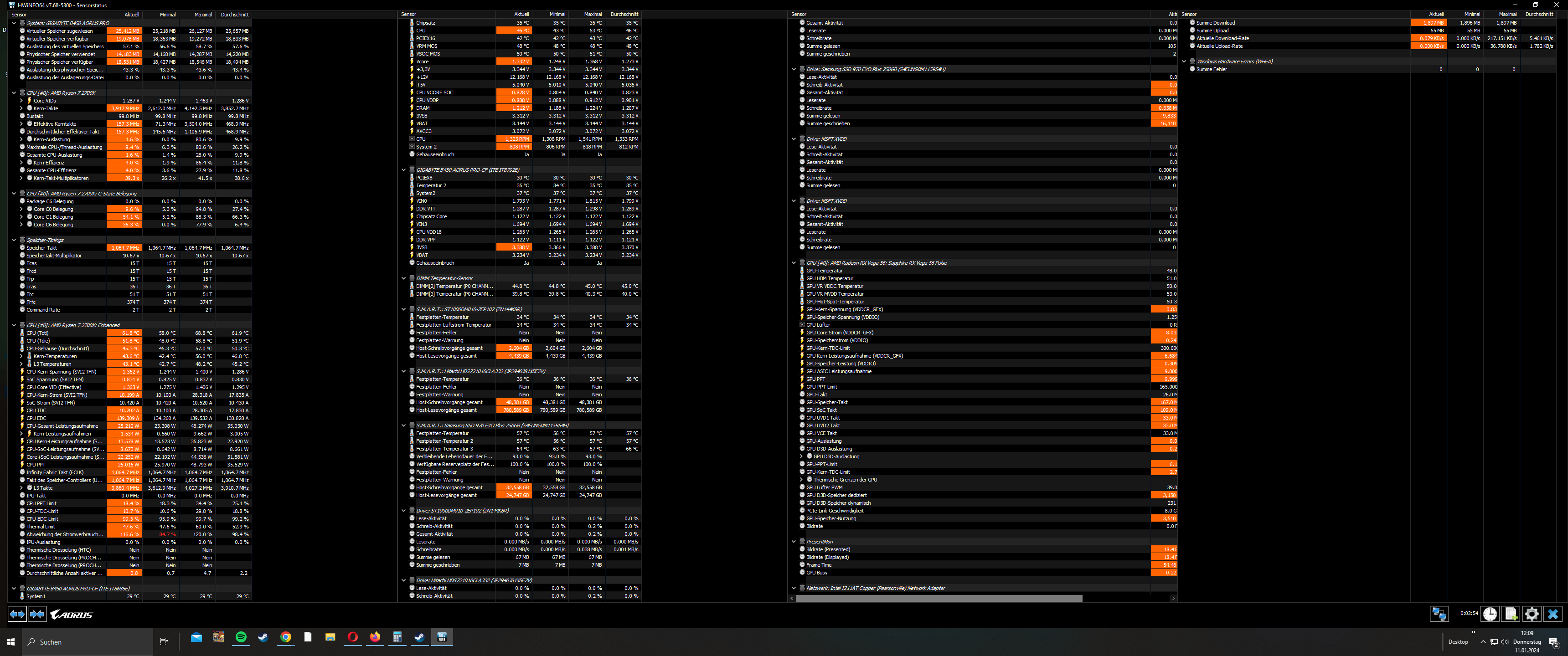Click the clock reset timer icon

1490,614
